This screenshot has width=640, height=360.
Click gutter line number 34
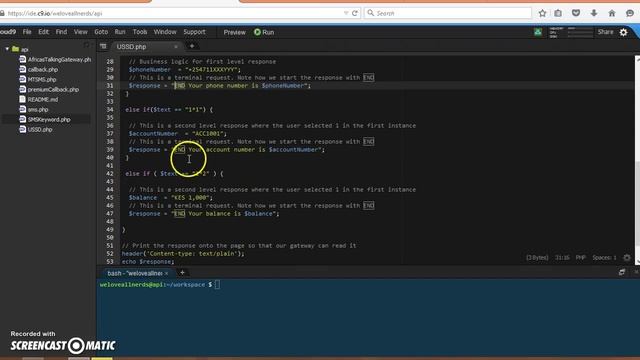point(110,109)
